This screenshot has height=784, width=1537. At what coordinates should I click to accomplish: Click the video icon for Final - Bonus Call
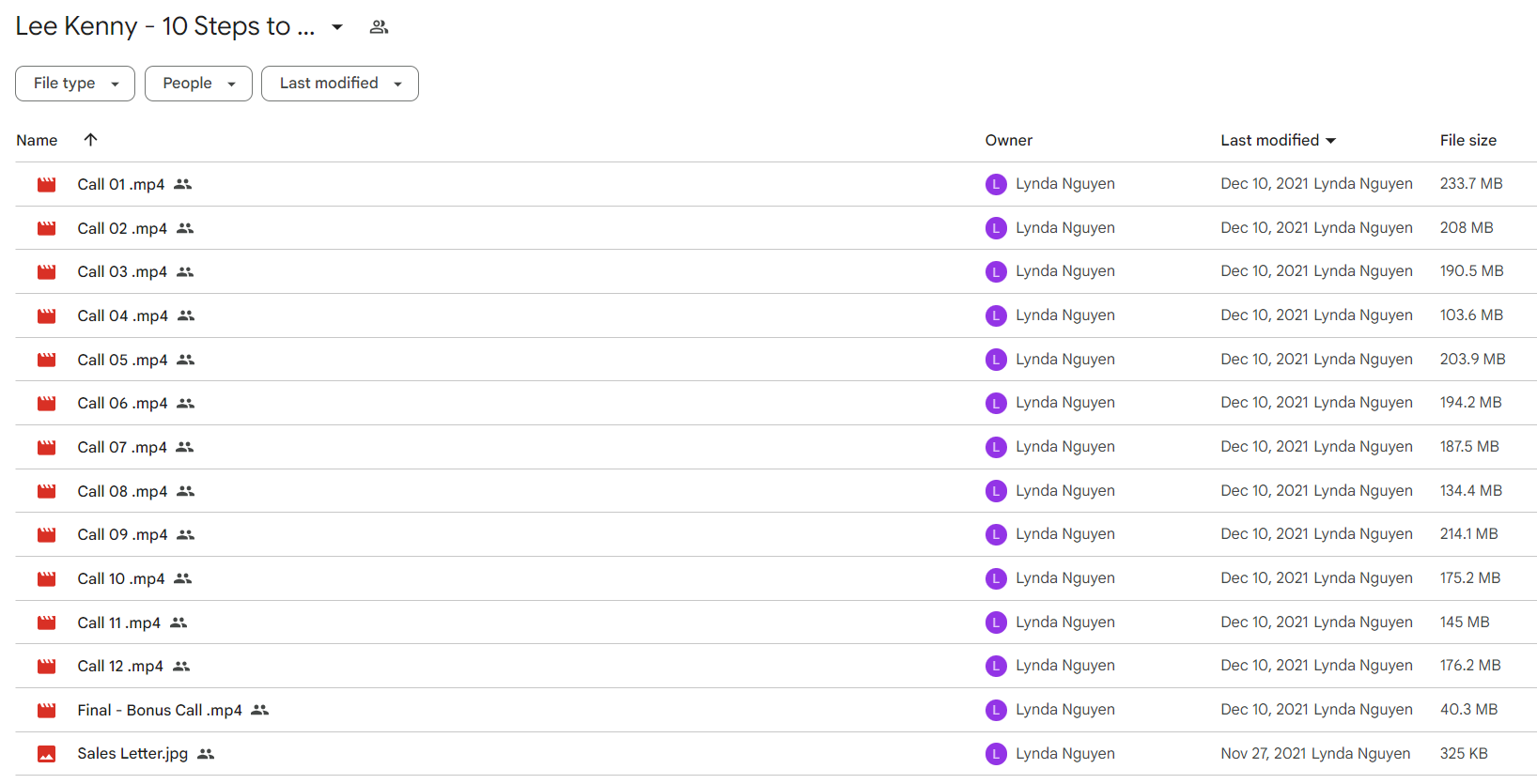(46, 711)
